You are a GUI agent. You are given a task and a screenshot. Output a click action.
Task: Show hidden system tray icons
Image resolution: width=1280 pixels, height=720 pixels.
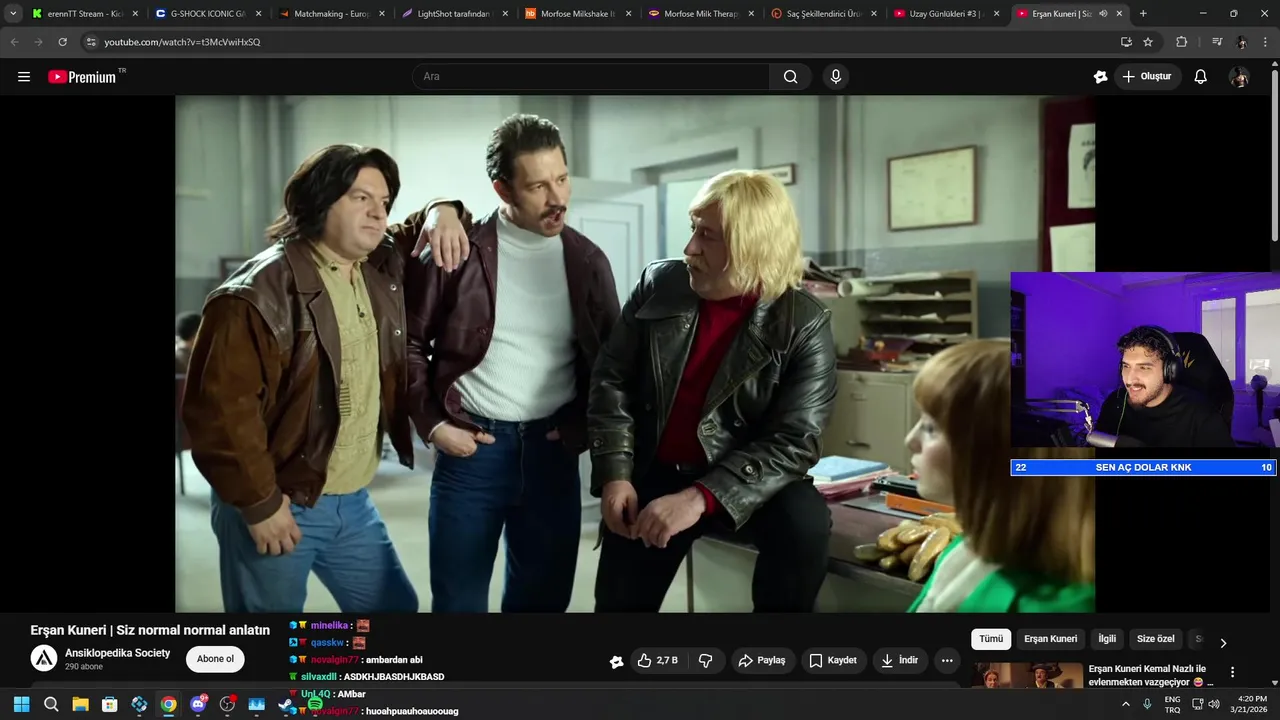click(x=1126, y=704)
